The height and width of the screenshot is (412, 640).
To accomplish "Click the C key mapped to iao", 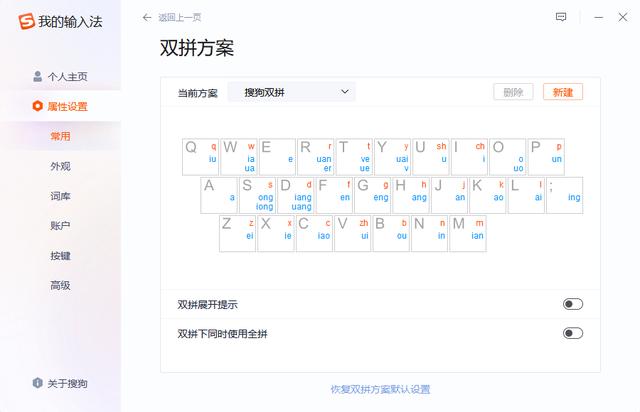I will click(x=314, y=234).
